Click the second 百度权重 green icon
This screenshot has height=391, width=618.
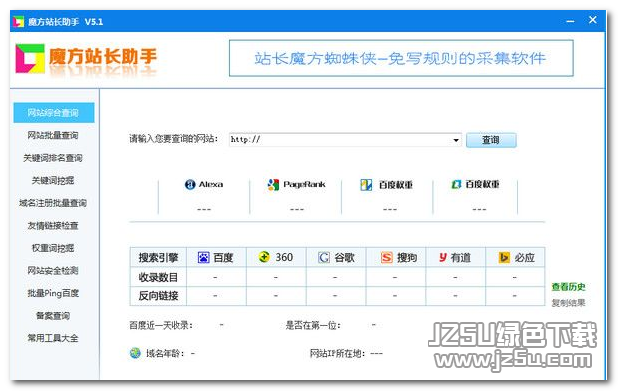click(456, 184)
